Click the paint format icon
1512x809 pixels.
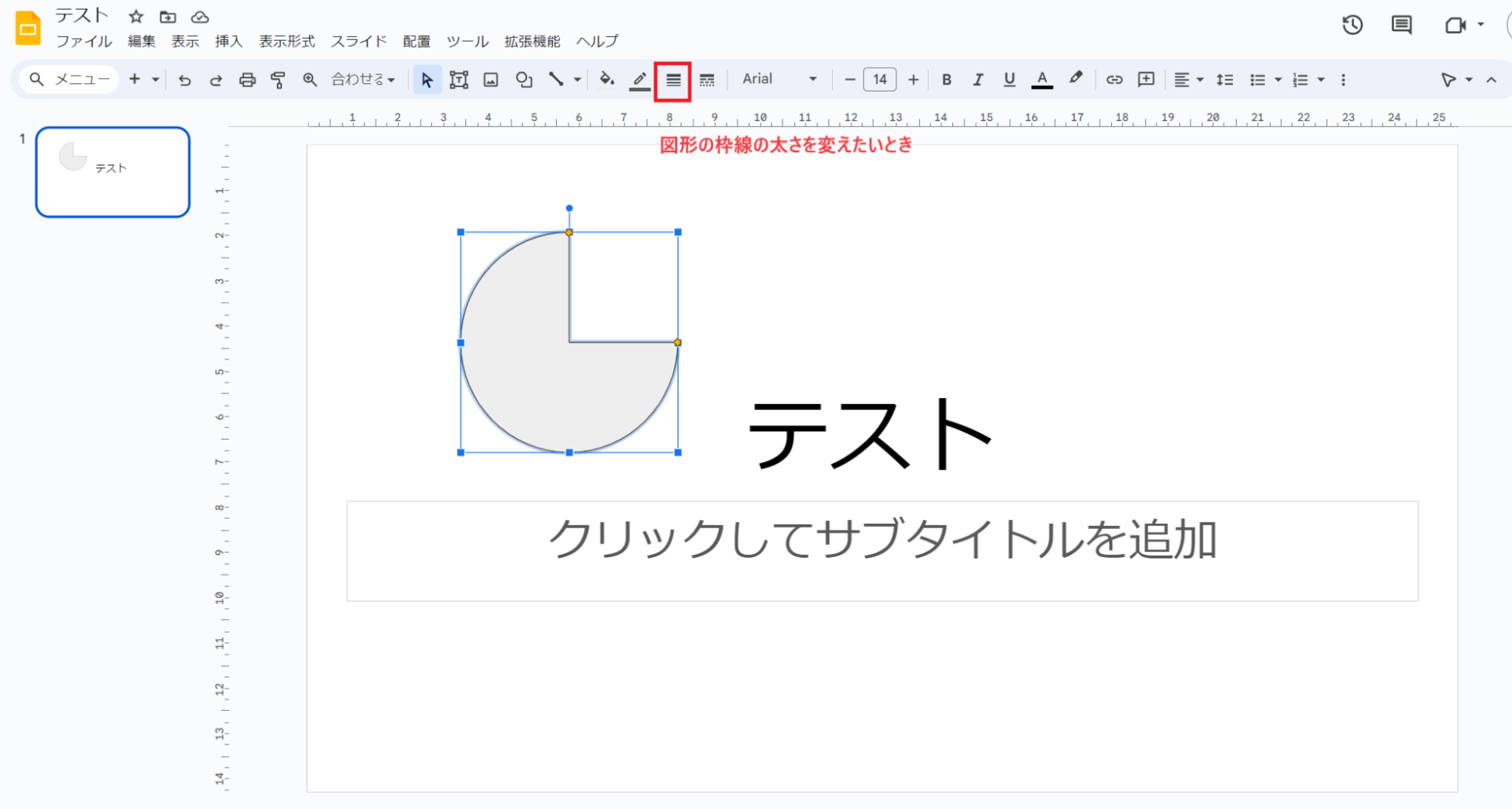coord(278,79)
